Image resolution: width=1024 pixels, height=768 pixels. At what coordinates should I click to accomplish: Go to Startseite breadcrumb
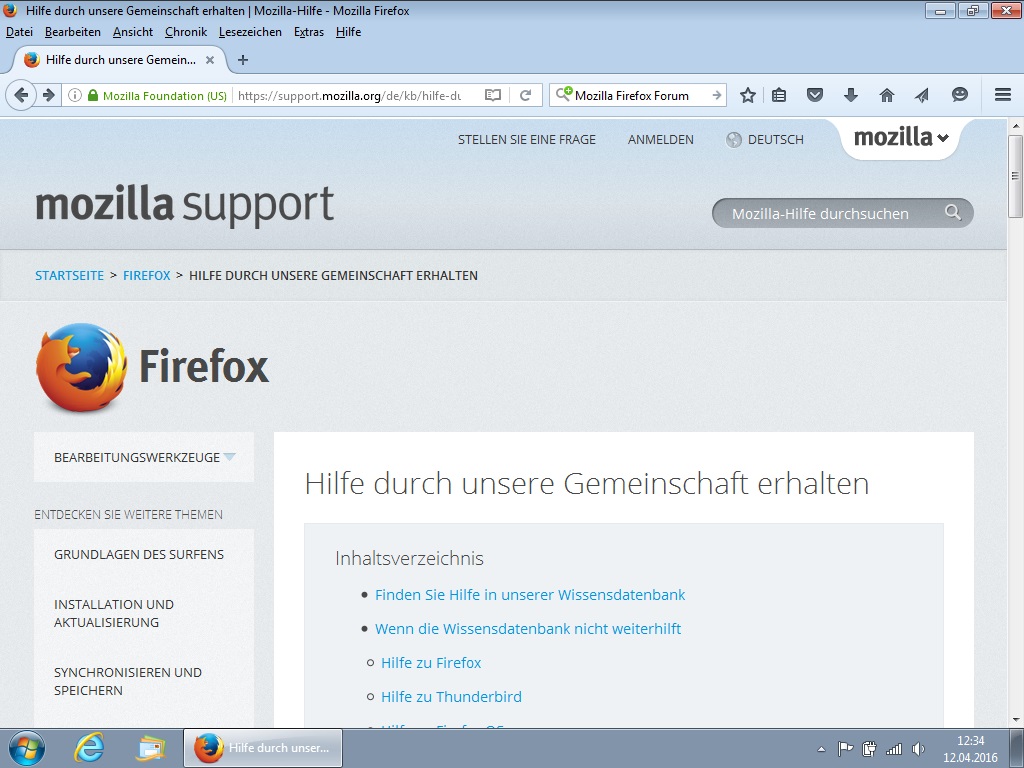(69, 276)
